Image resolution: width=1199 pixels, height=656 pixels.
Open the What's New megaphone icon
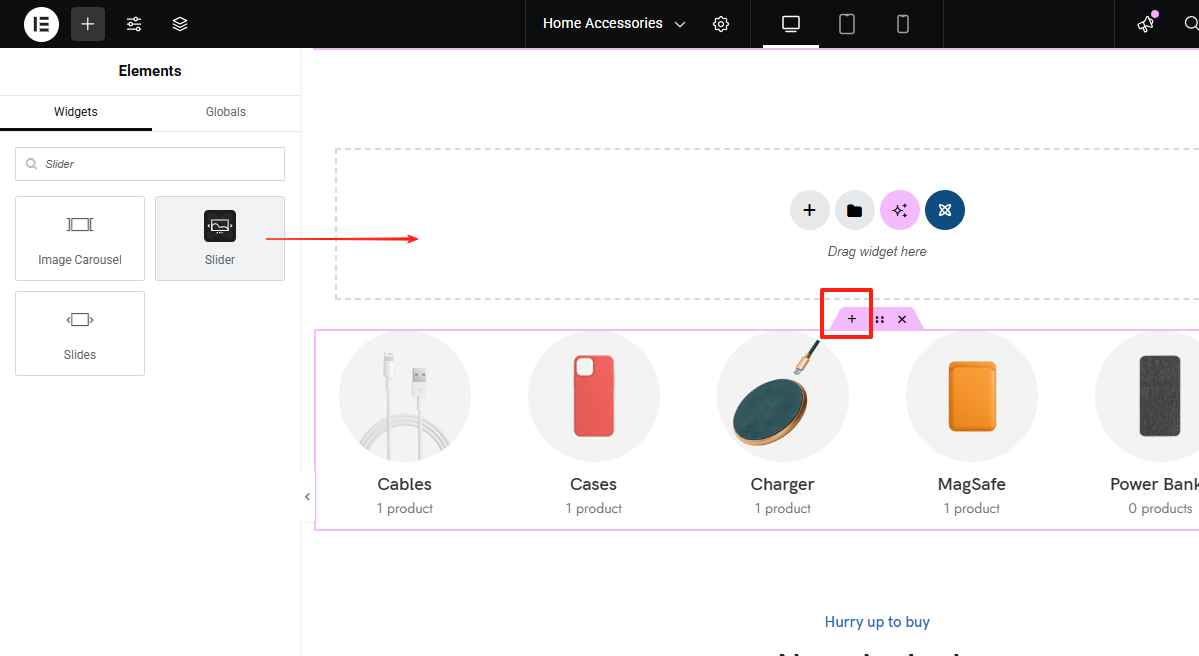[1146, 24]
